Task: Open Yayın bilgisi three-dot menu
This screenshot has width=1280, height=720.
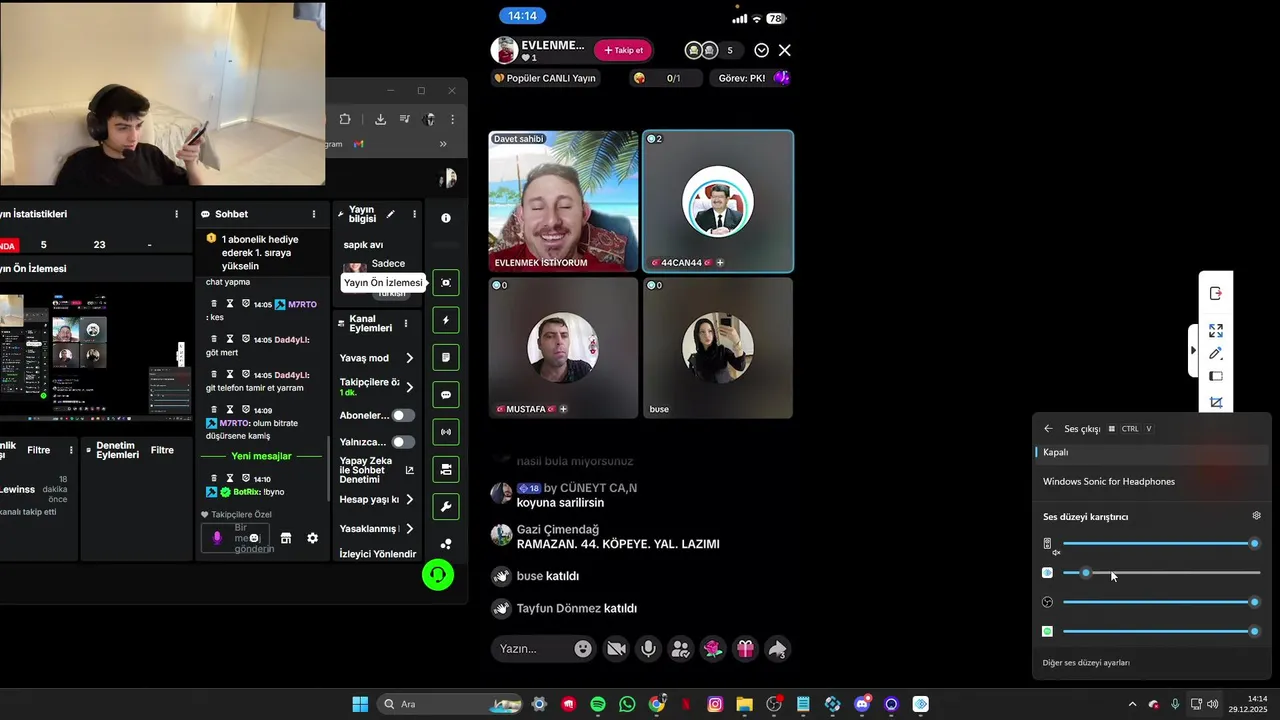Action: pyautogui.click(x=414, y=214)
